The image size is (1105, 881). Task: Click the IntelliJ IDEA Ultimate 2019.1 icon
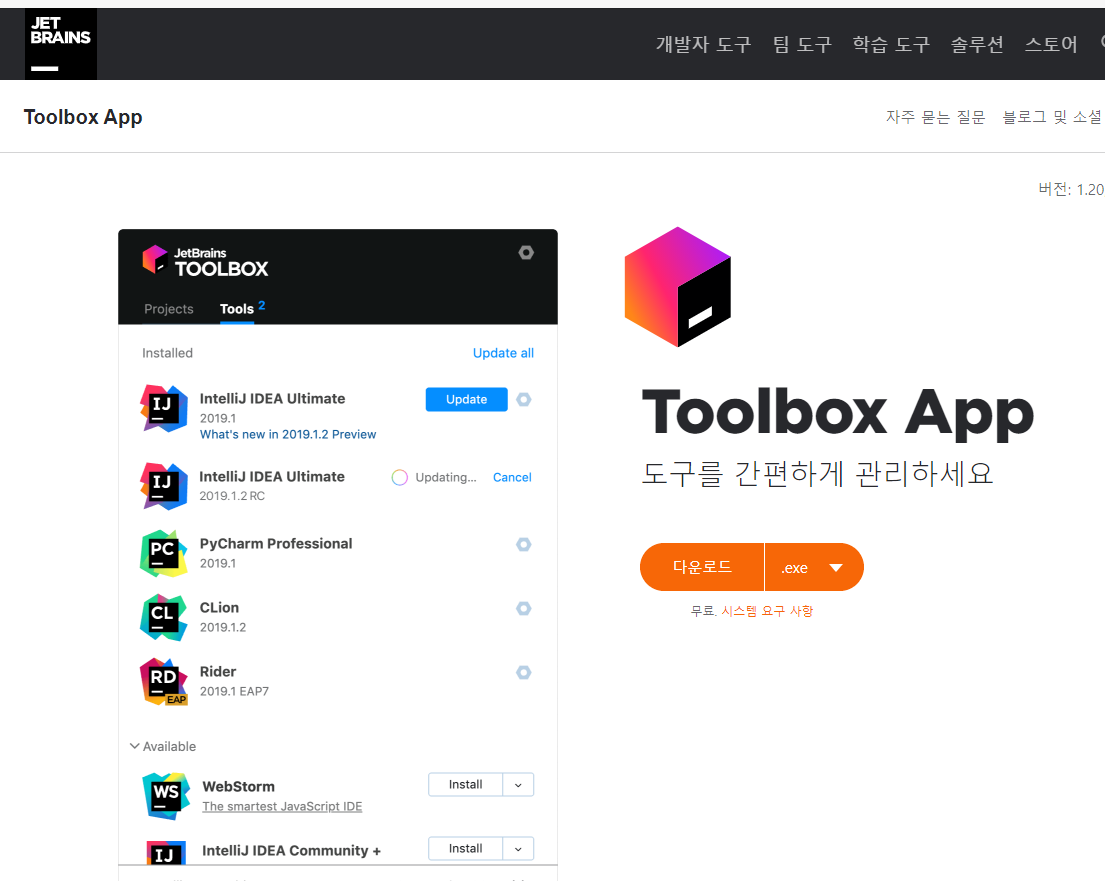tap(163, 408)
